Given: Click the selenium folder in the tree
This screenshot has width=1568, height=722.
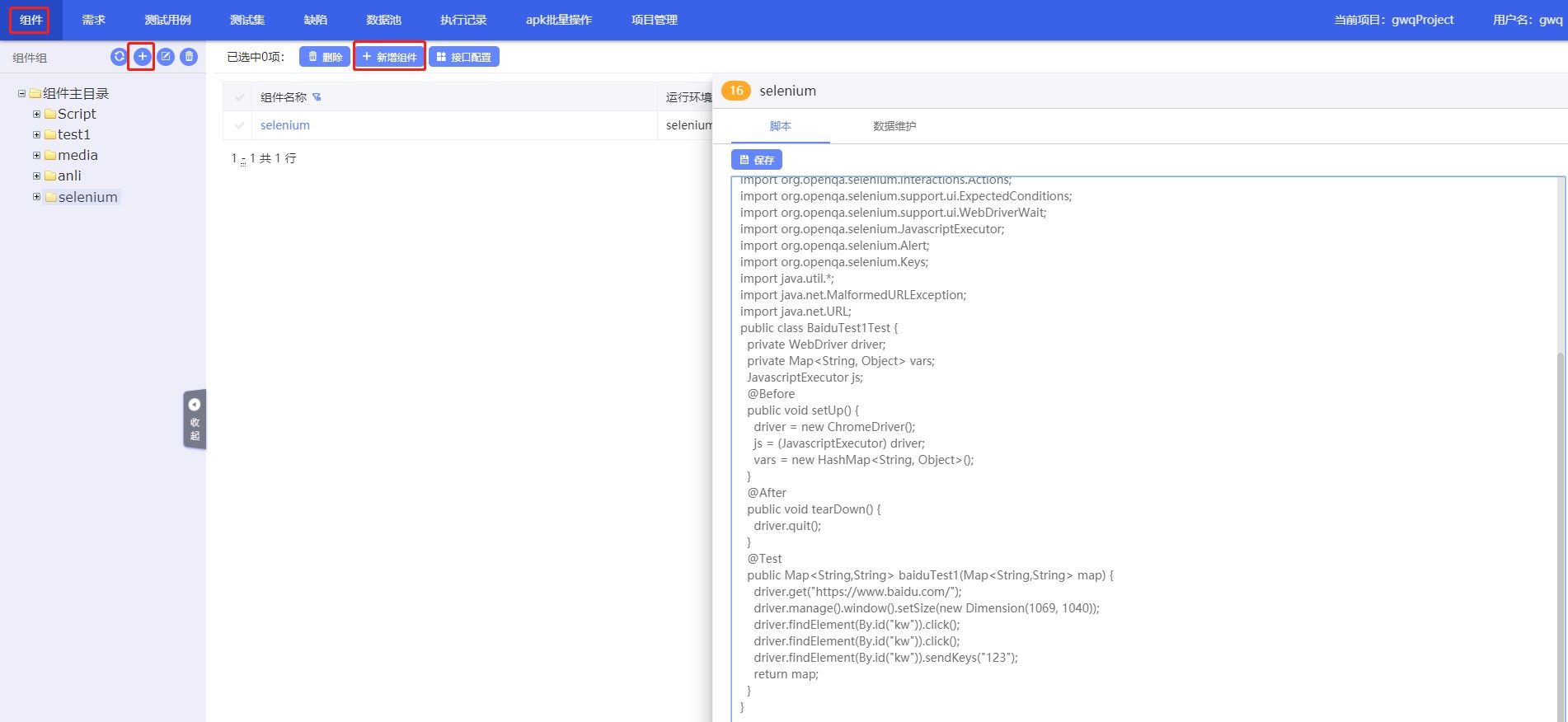Looking at the screenshot, I should pos(87,197).
